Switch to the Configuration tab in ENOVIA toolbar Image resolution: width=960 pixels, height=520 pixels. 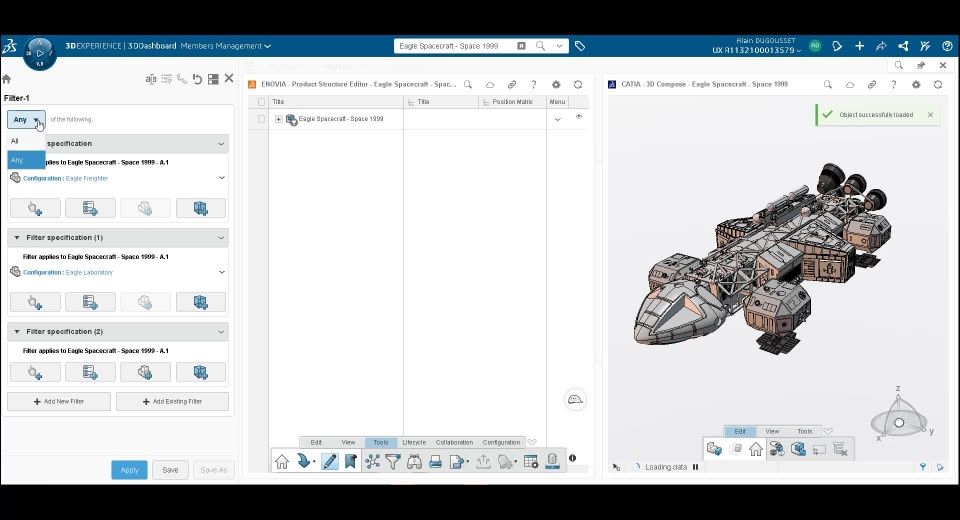pyautogui.click(x=501, y=442)
